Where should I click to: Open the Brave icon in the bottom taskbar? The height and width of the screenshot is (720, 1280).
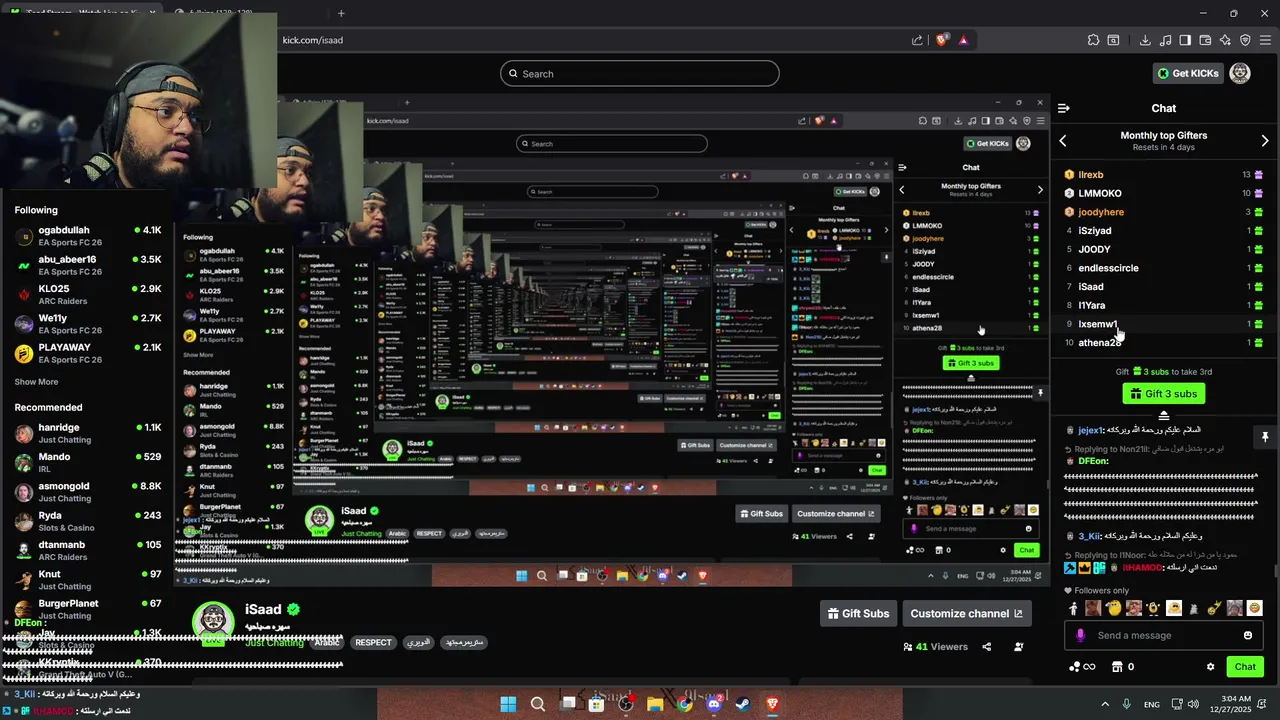click(x=772, y=704)
